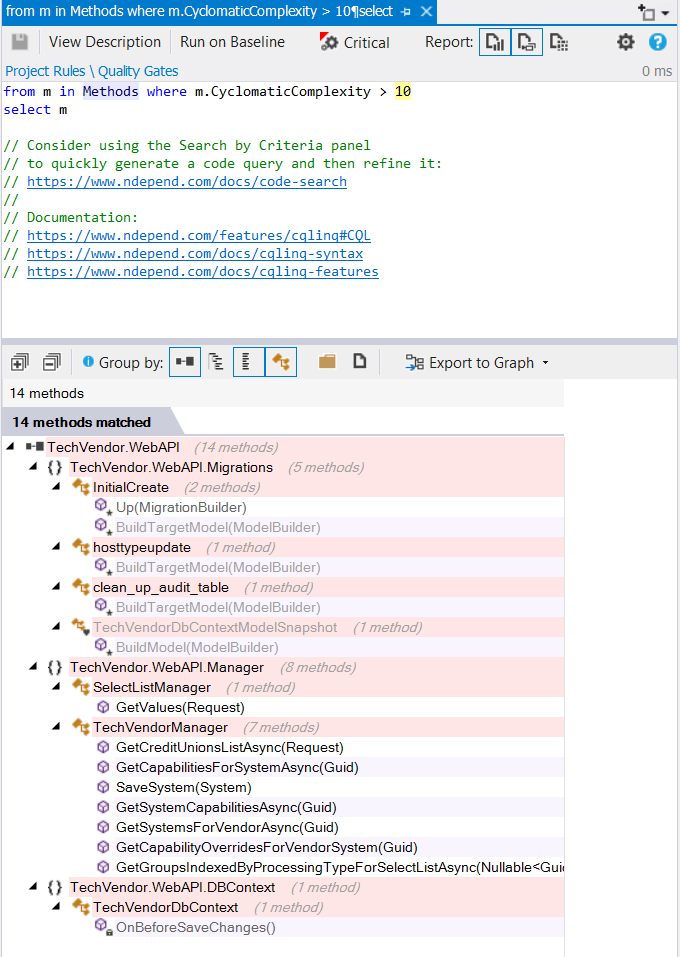Click Run on Baseline

tap(233, 42)
